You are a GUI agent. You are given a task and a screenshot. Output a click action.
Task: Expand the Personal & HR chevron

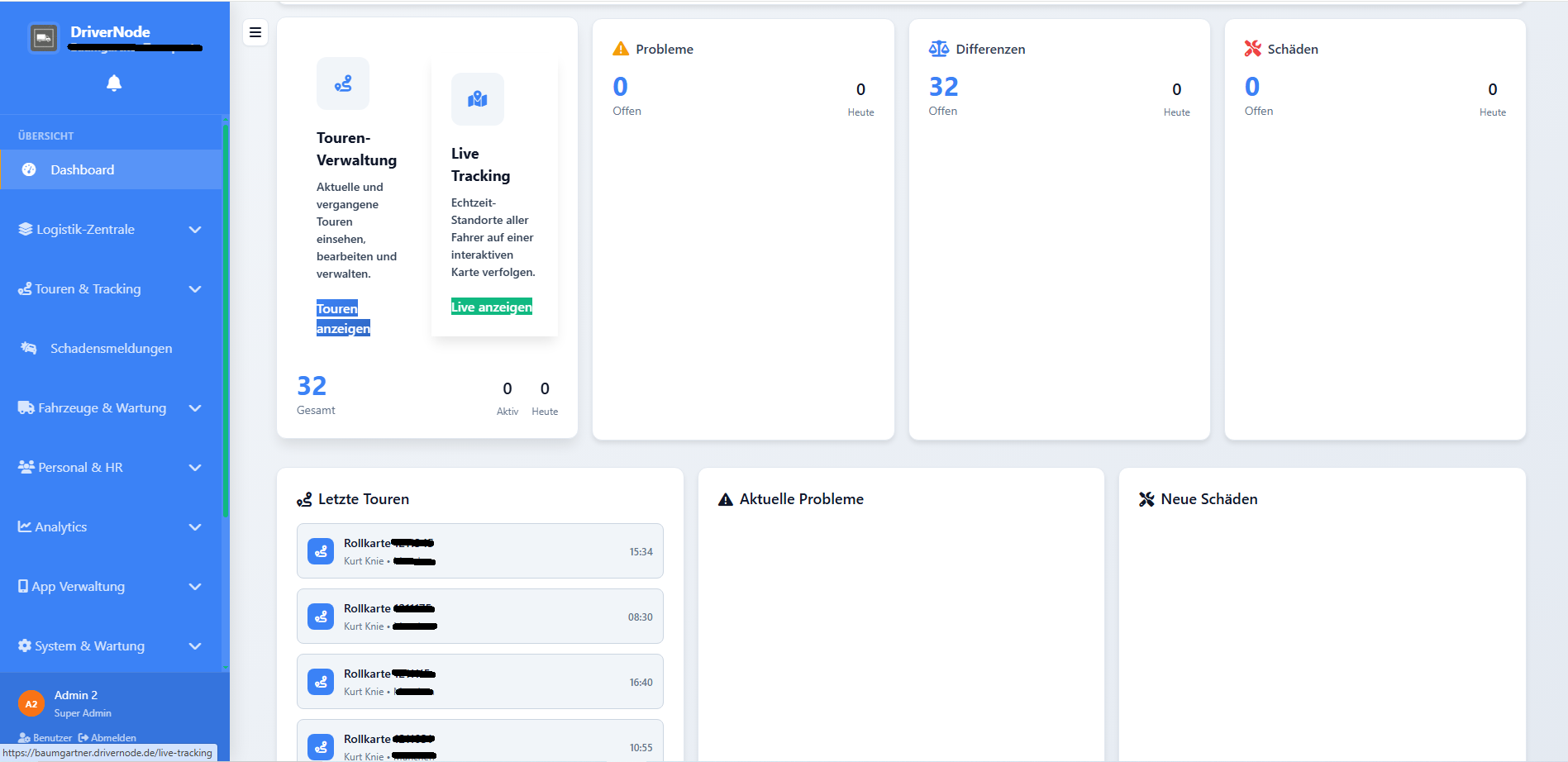click(x=195, y=468)
